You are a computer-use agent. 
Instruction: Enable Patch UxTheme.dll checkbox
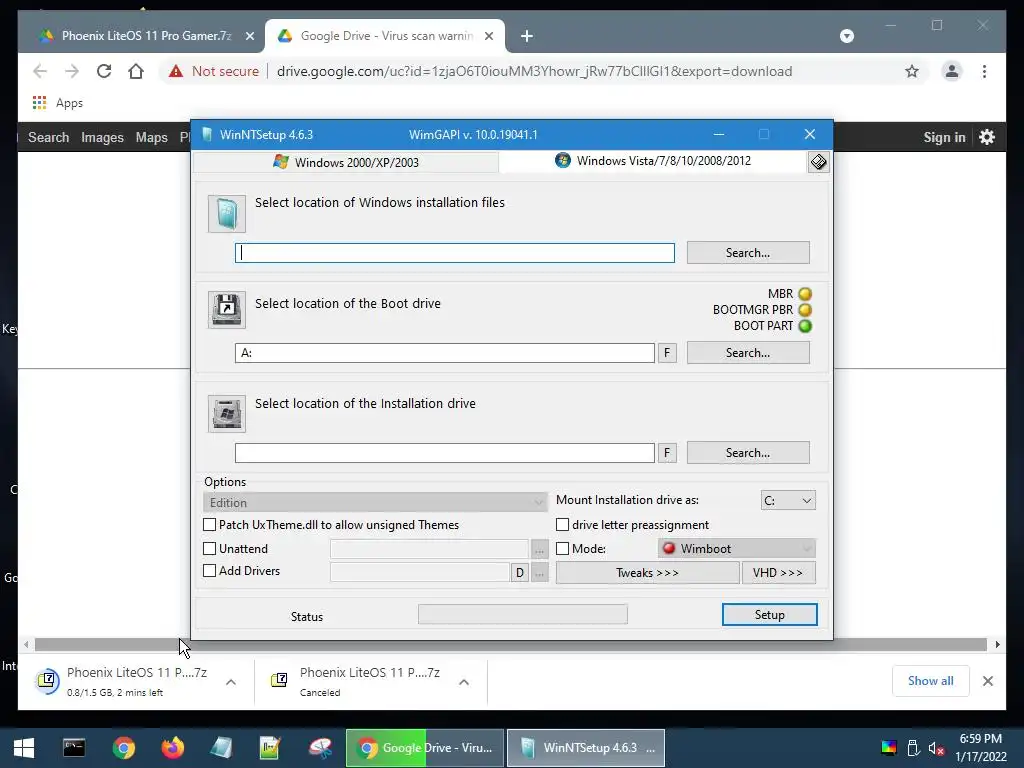coord(210,524)
